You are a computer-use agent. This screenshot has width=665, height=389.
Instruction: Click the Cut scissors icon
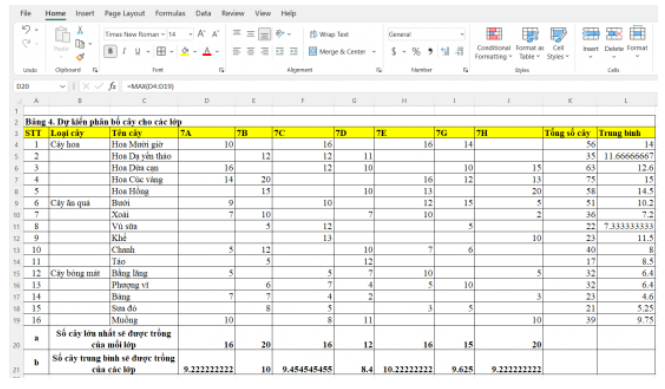point(80,30)
